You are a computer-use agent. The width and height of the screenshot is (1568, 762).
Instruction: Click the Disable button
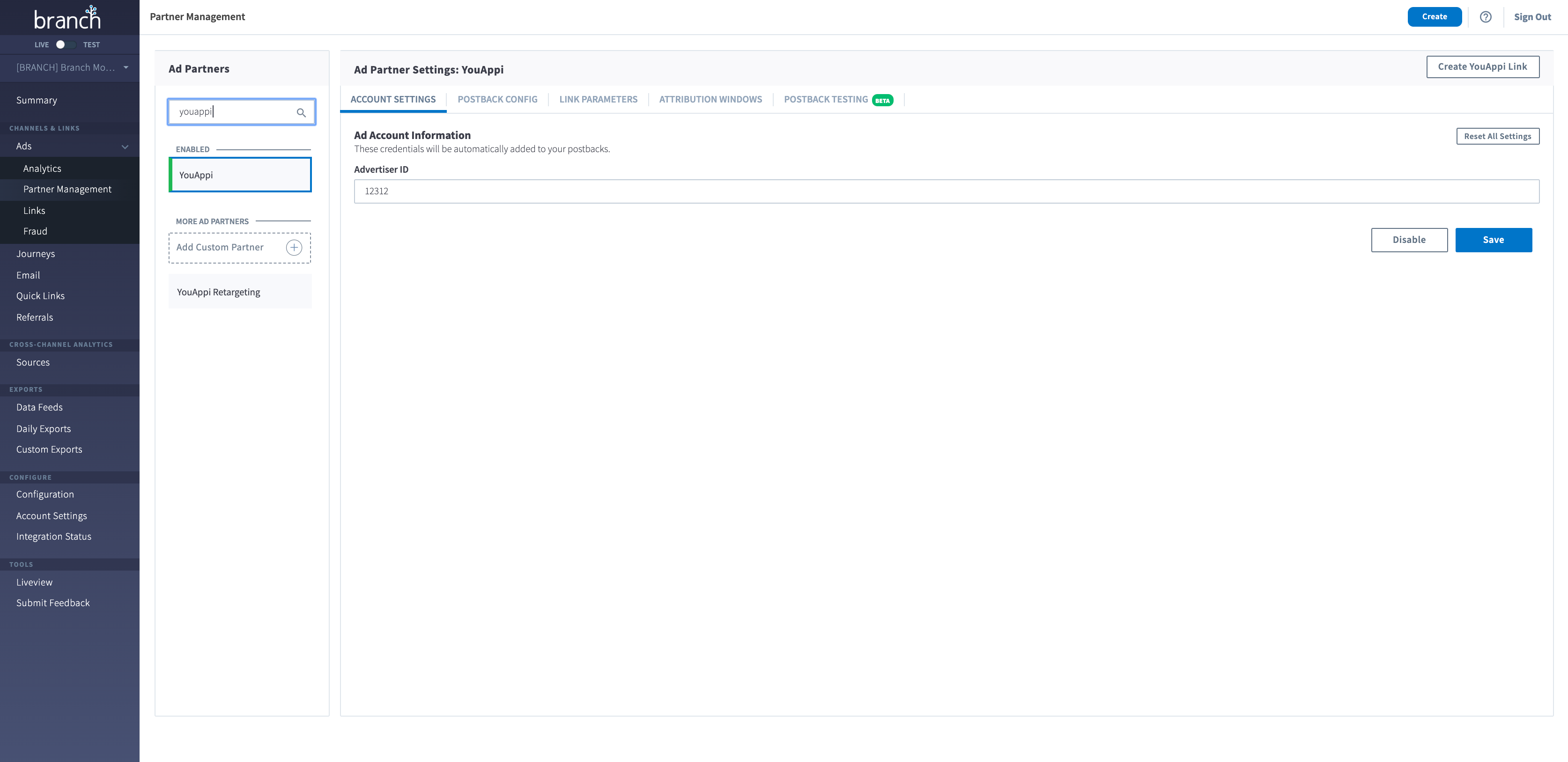(x=1409, y=240)
